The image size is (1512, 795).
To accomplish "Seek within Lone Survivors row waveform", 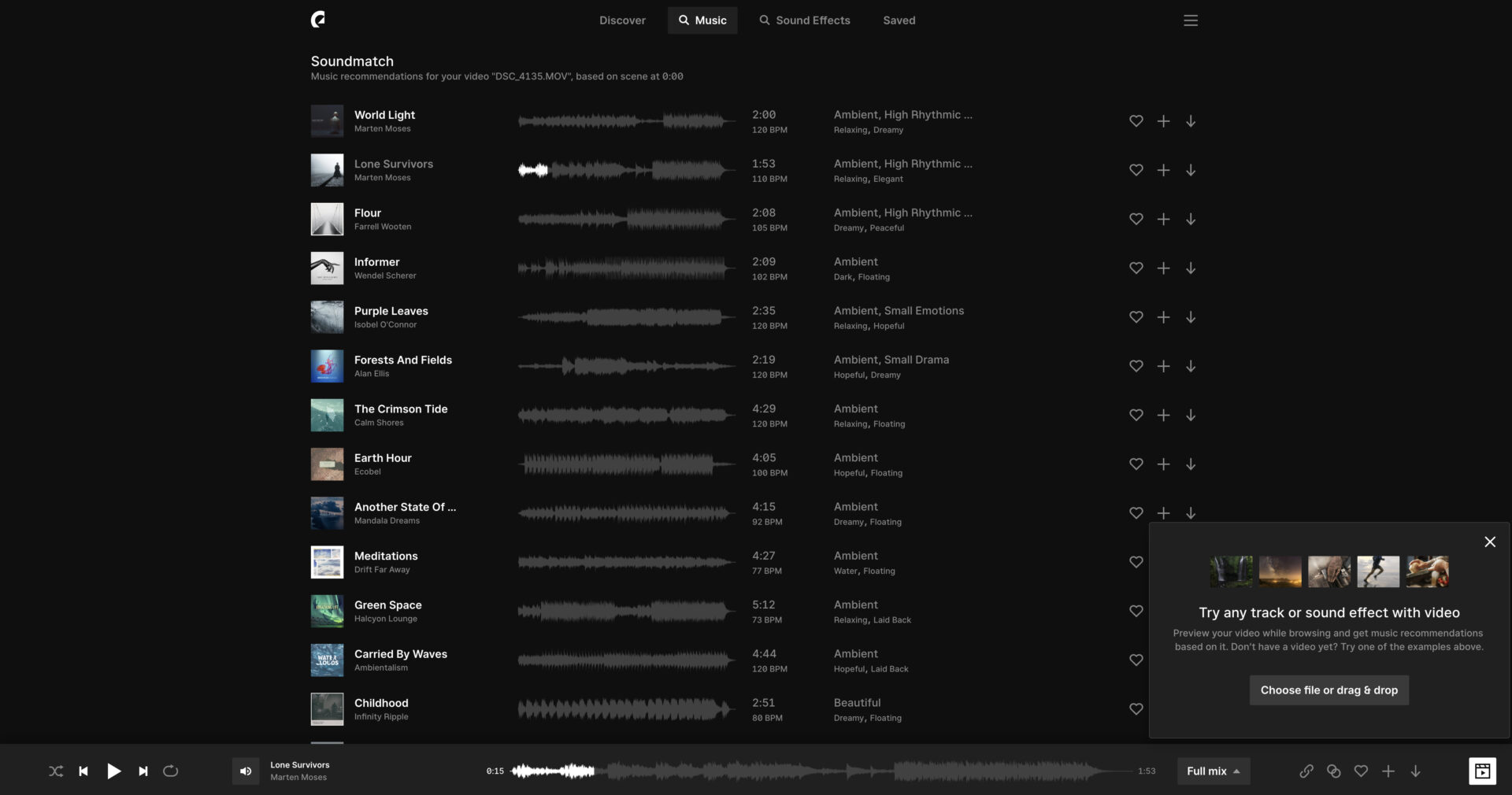I will pos(627,170).
